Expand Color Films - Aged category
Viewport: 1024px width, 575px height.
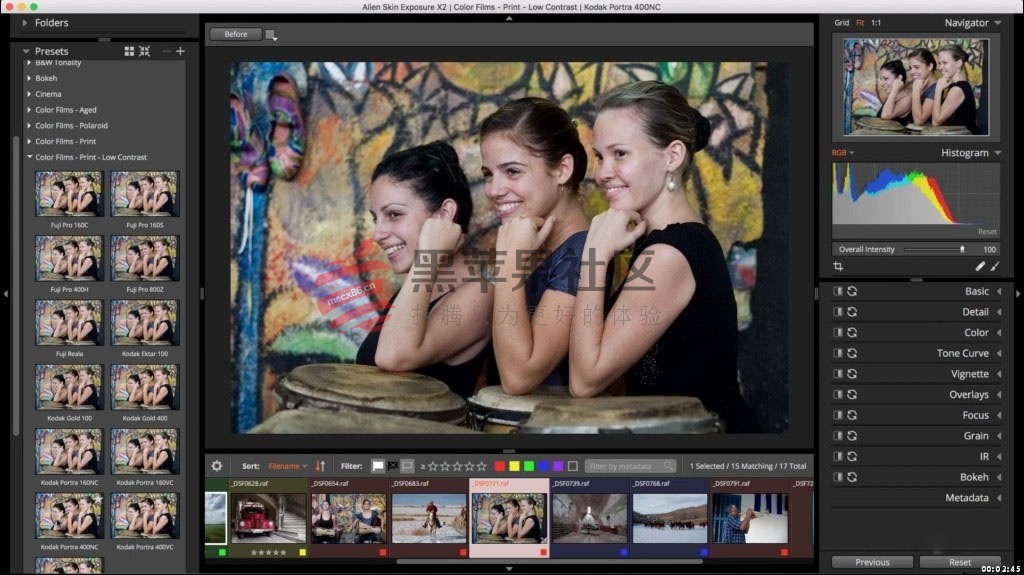[x=29, y=110]
